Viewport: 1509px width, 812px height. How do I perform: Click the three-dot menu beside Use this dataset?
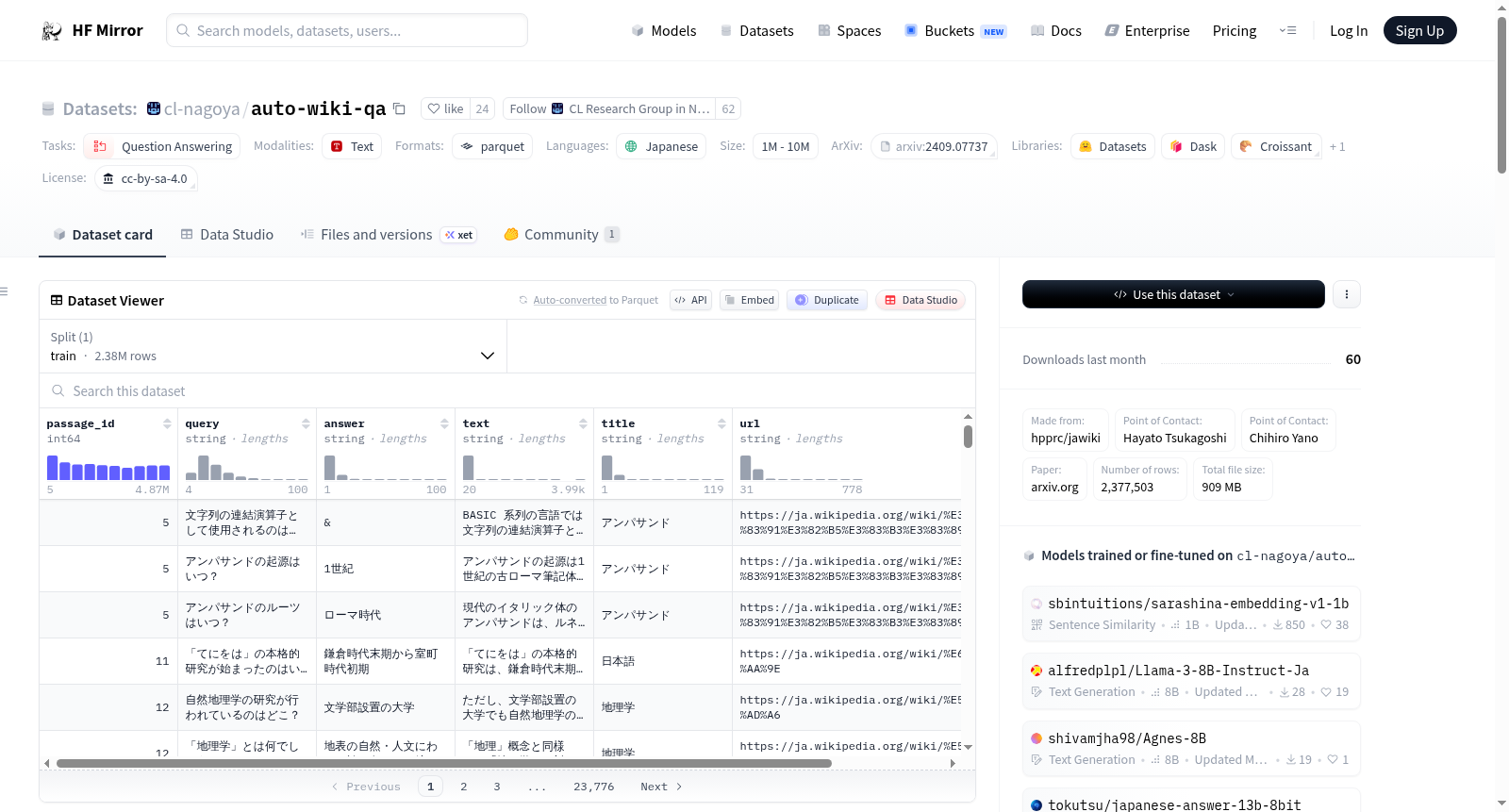1346,294
